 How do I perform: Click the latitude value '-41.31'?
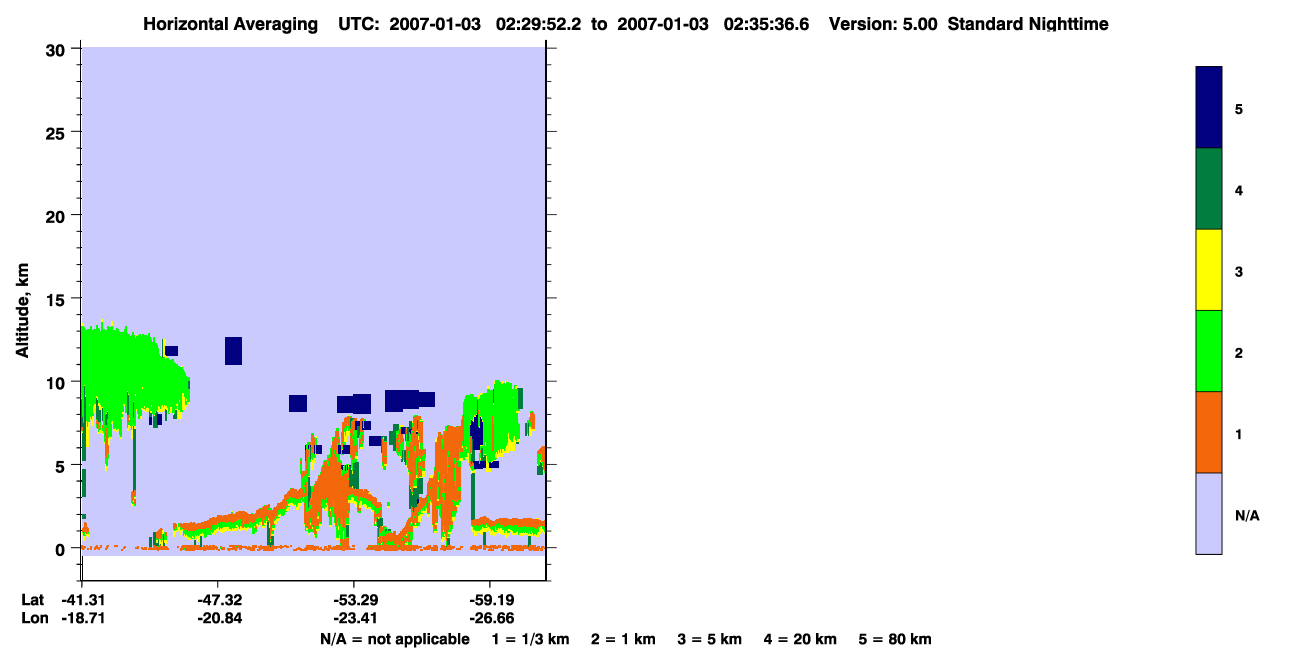[x=82, y=600]
